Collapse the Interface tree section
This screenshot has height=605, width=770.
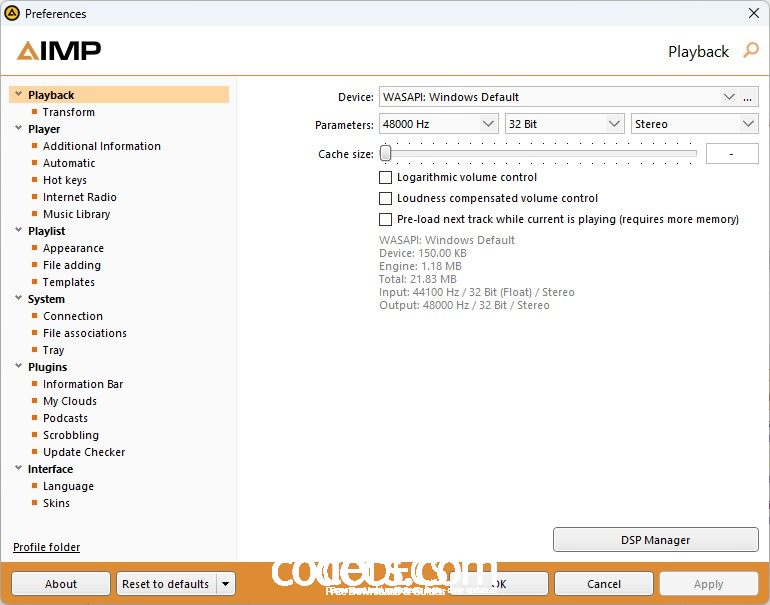coord(19,468)
